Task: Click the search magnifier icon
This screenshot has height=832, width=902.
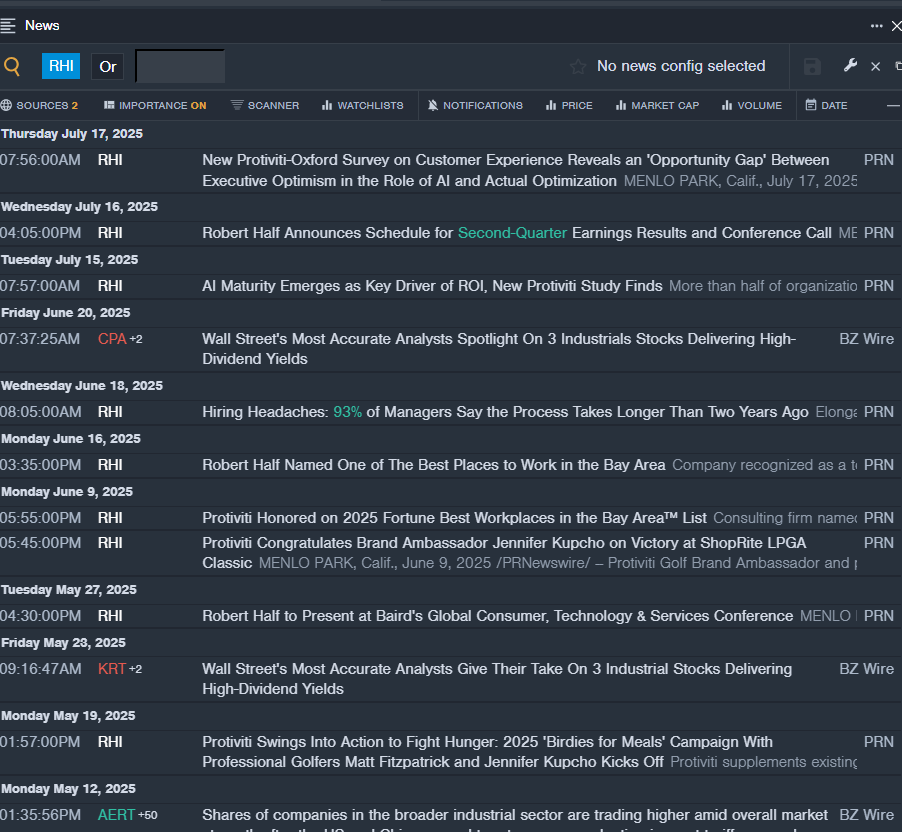Action: 12,67
